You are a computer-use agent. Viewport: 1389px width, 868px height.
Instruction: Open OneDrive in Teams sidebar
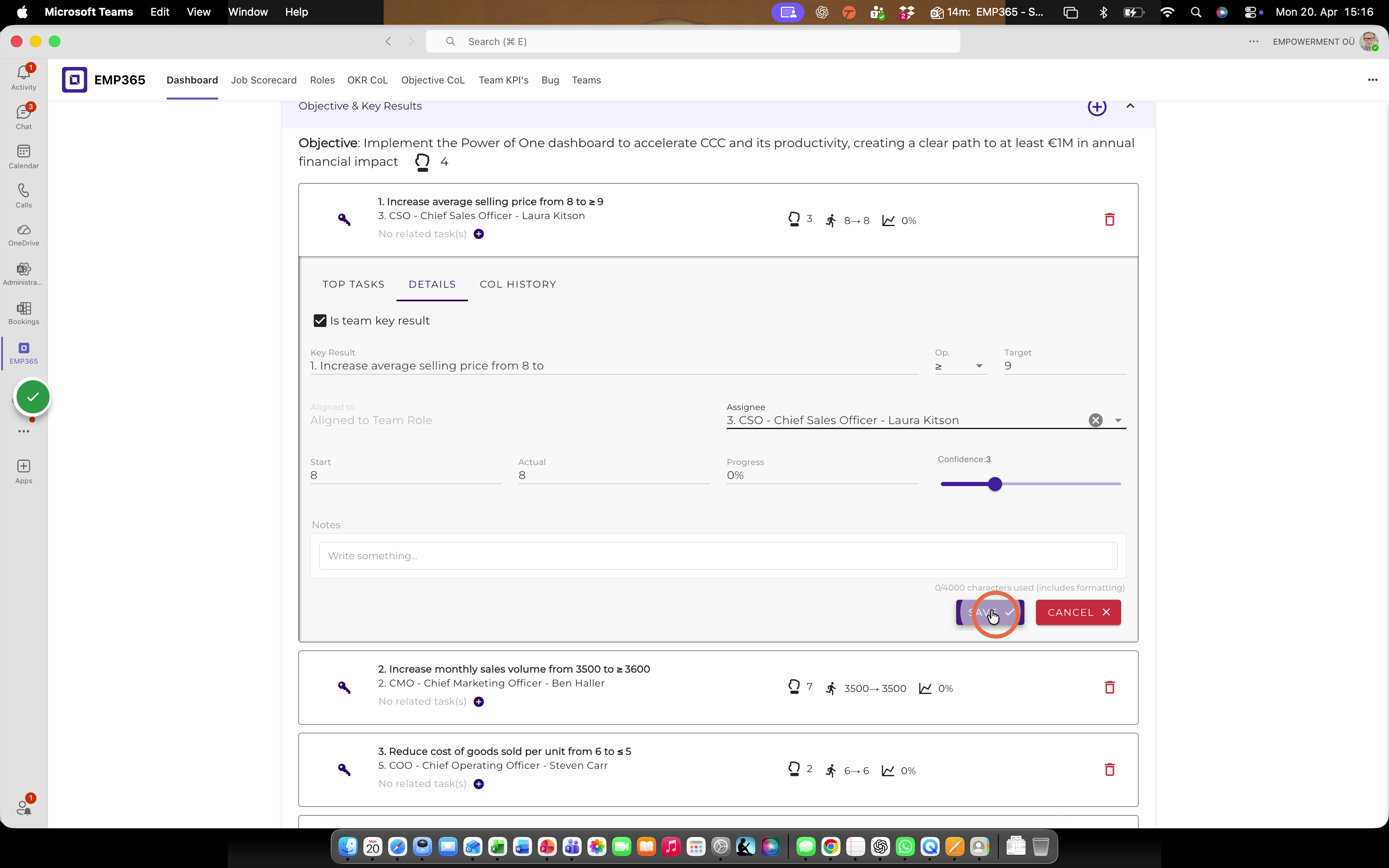pos(24,235)
